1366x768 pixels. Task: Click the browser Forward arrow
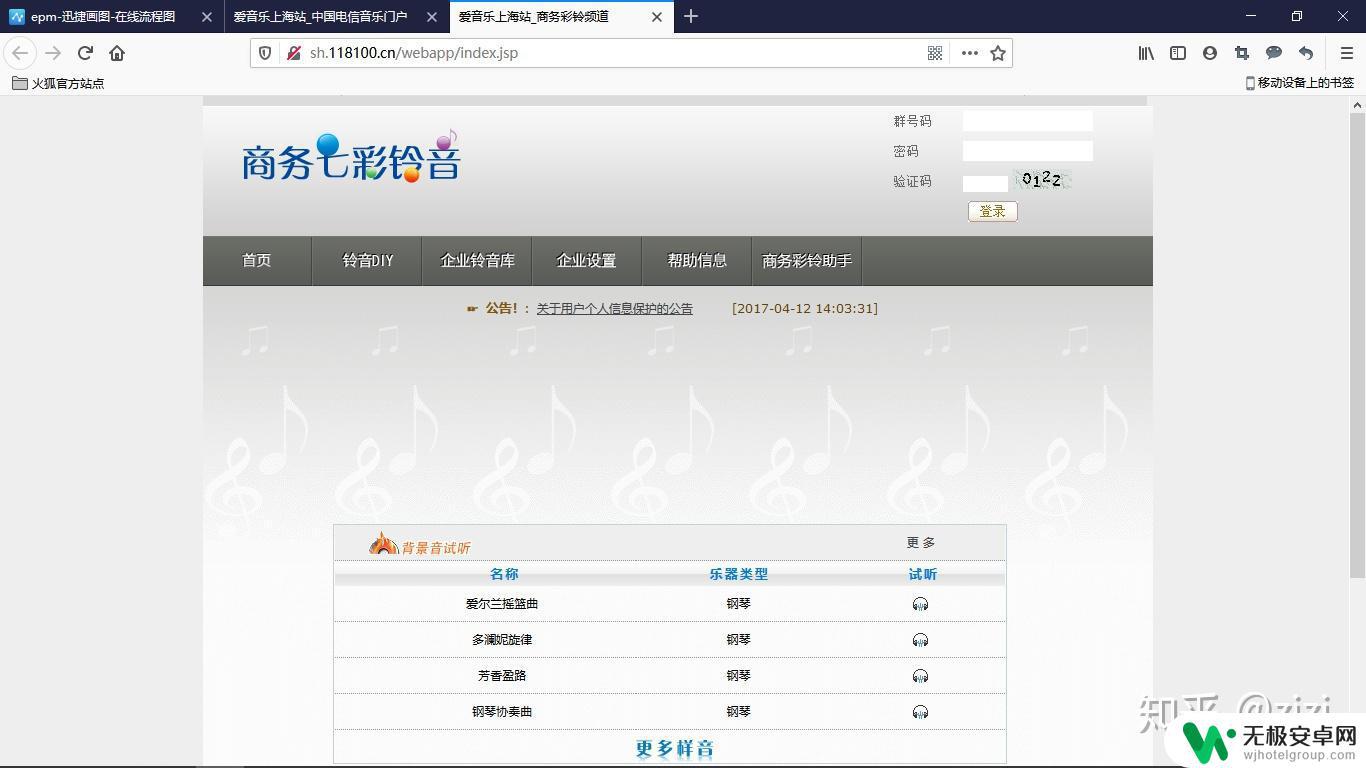(53, 53)
